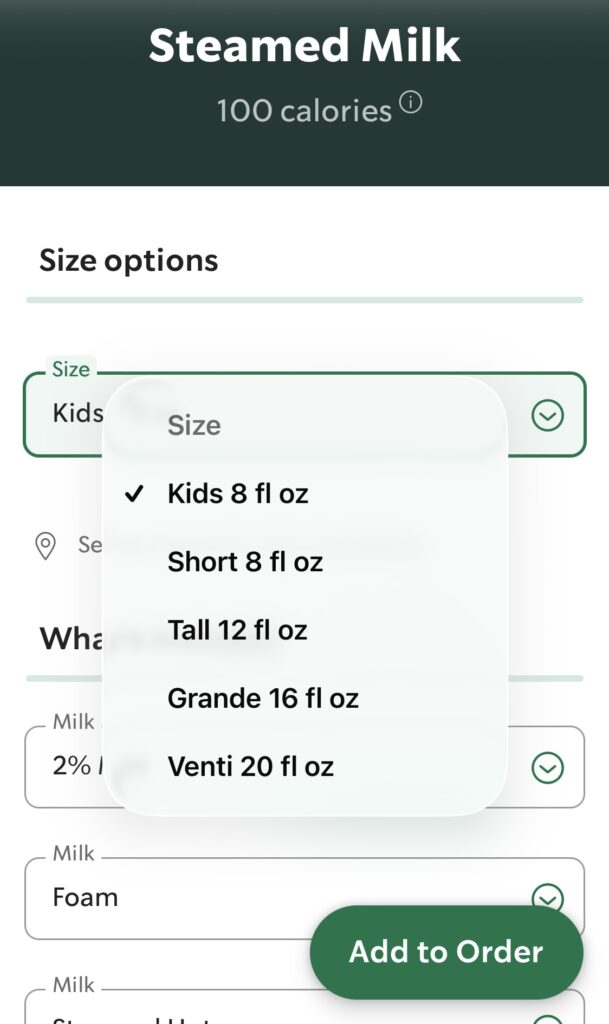This screenshot has width=609, height=1024.
Task: Click the Steamed Milk title
Action: coord(304,46)
